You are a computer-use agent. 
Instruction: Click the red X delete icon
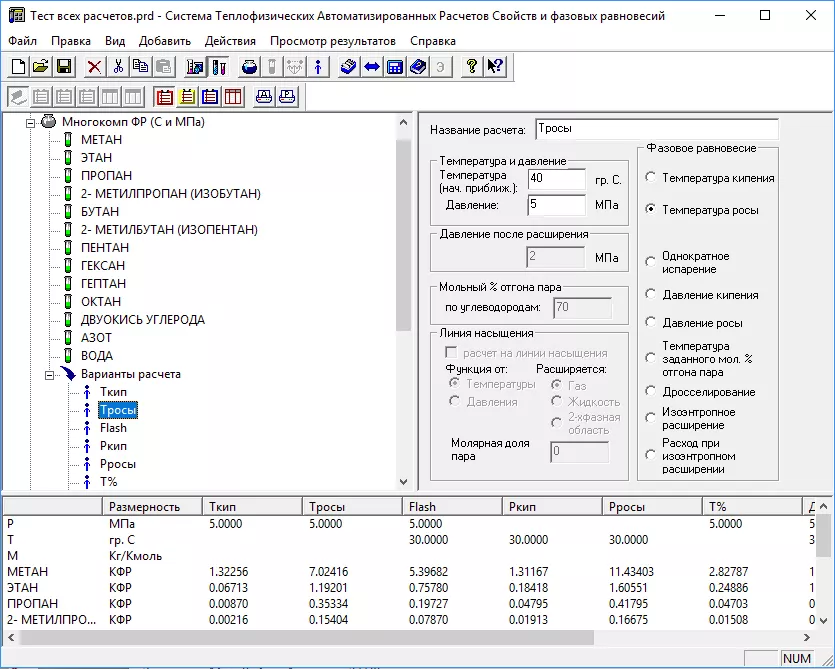click(94, 67)
